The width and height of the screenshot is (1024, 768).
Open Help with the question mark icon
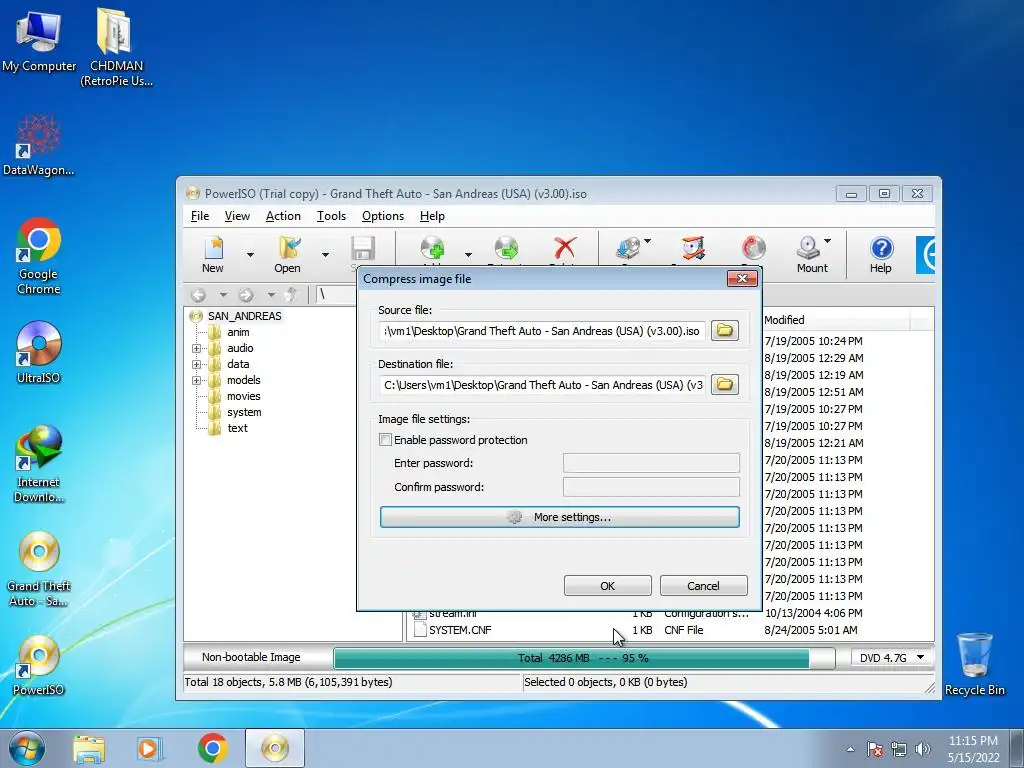tap(881, 248)
